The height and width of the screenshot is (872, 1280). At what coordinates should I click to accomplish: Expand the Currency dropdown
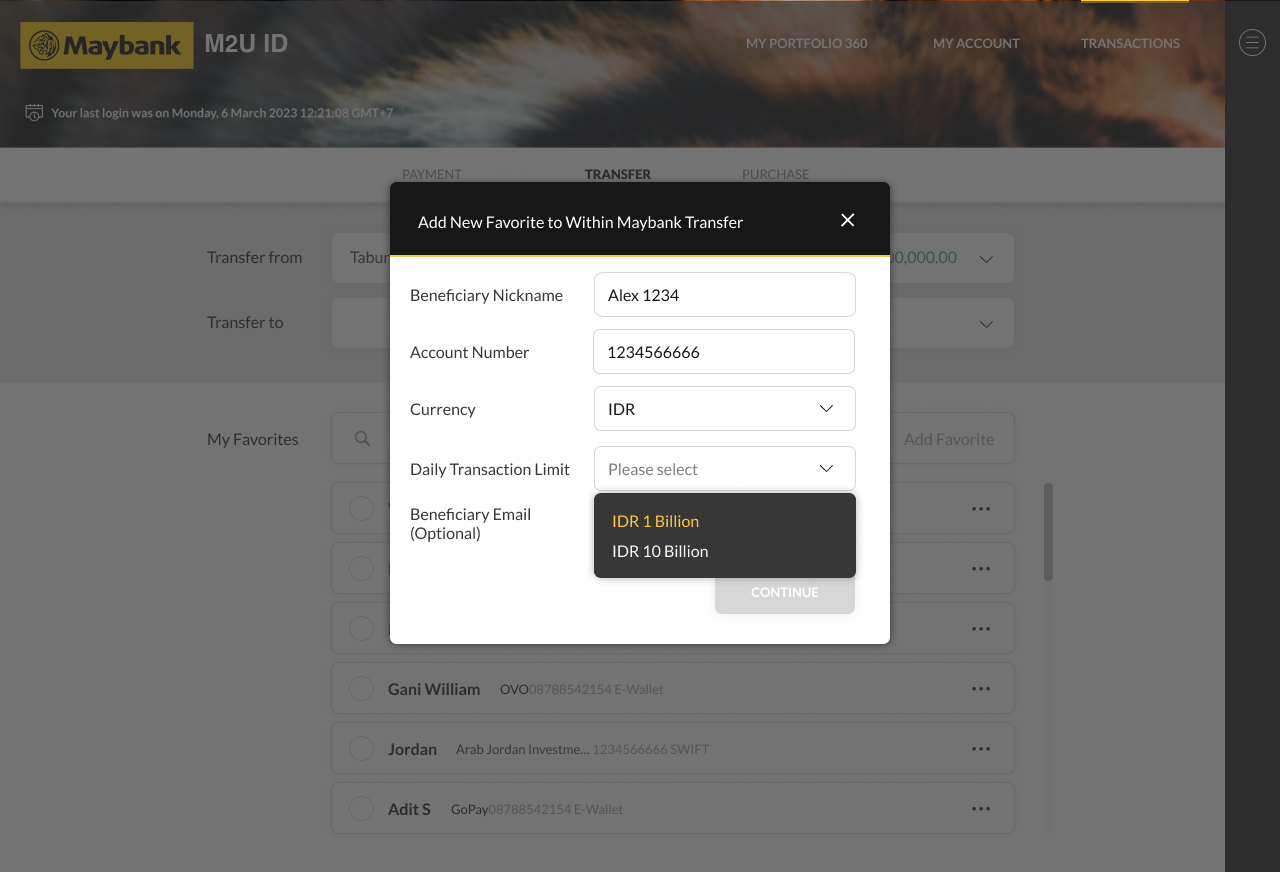point(724,409)
